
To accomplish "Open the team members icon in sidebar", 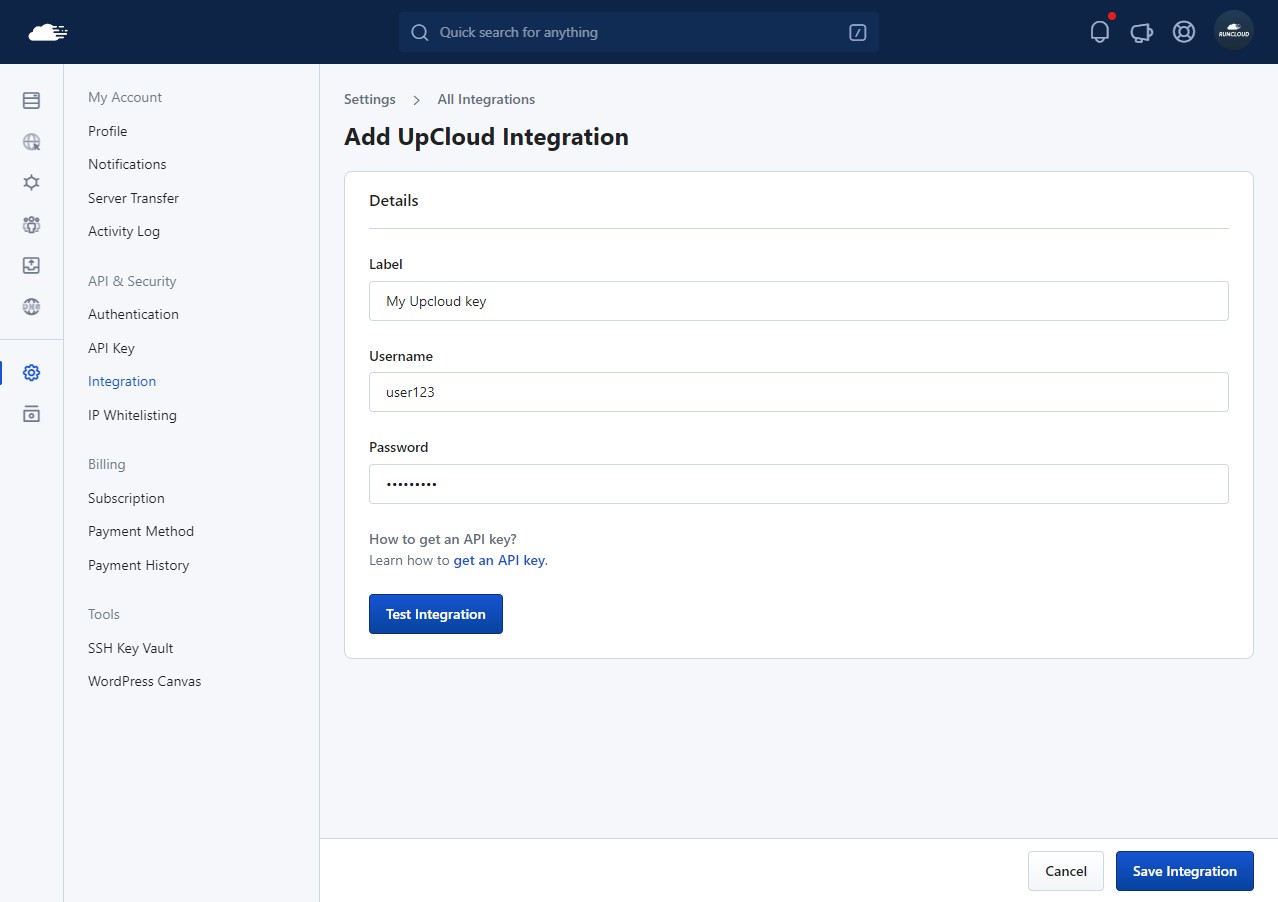I will coord(31,224).
